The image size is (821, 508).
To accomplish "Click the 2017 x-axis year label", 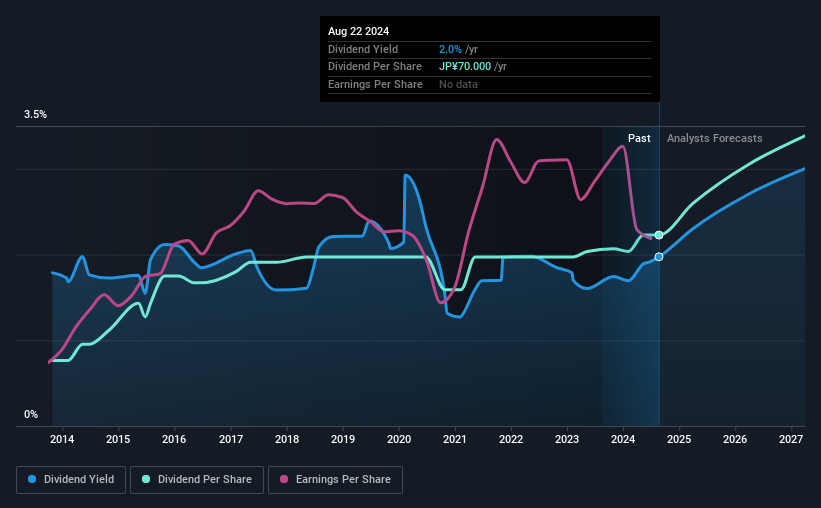I will 231,439.
